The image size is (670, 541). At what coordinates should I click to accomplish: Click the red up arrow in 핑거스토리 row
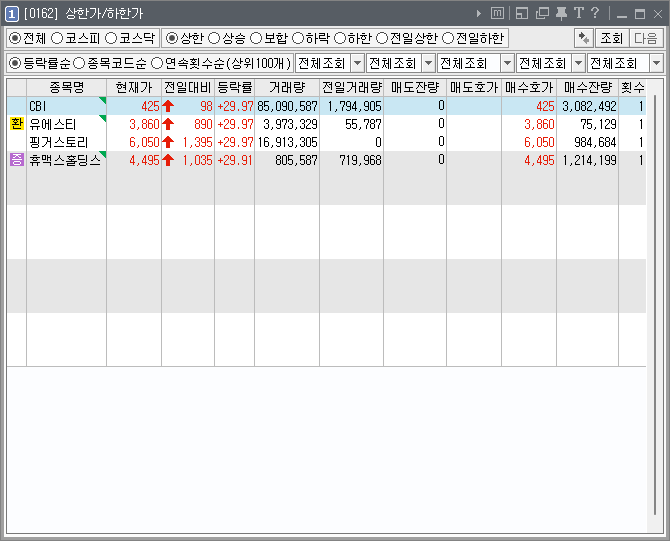pyautogui.click(x=168, y=142)
